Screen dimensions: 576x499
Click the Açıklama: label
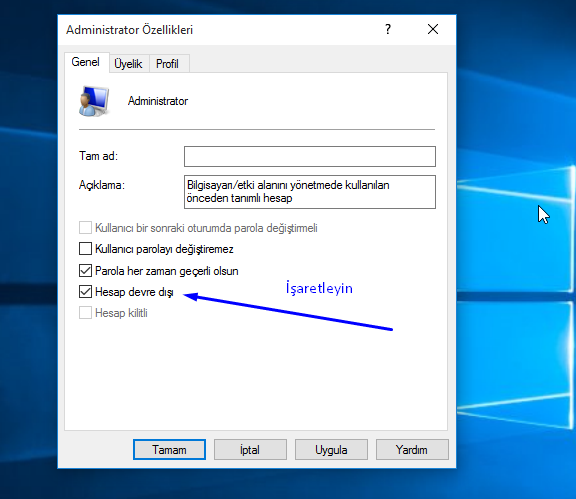102,185
